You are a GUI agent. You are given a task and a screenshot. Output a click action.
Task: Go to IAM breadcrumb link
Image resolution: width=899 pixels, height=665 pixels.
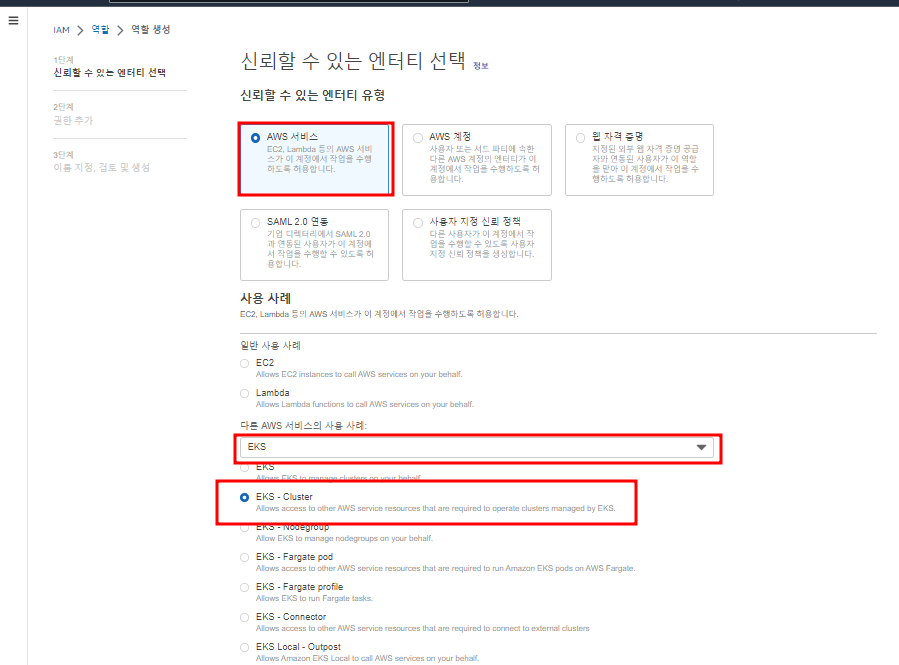61,30
